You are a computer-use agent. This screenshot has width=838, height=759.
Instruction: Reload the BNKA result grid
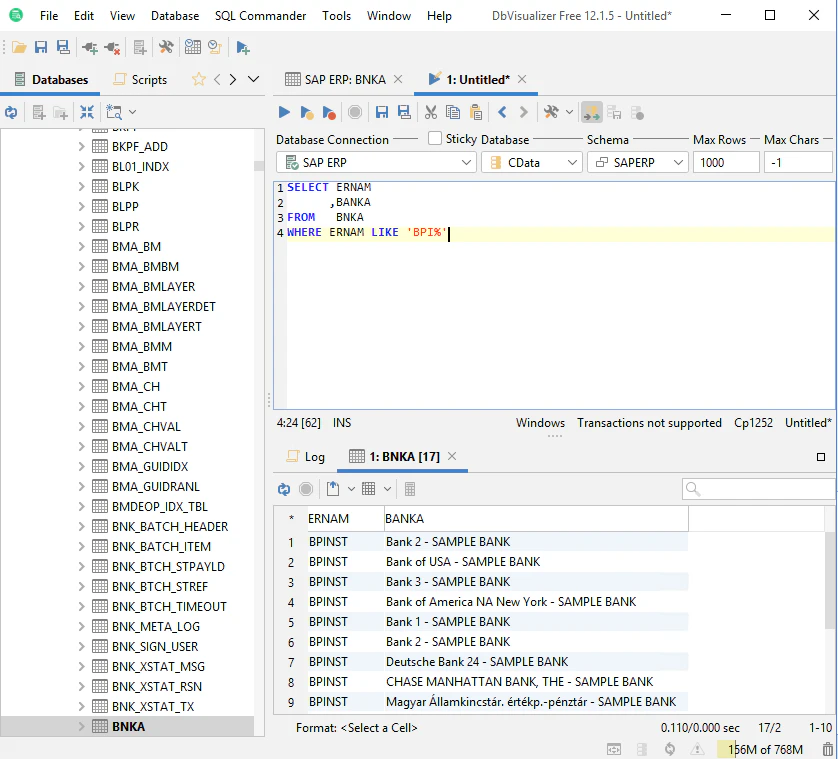(x=284, y=489)
